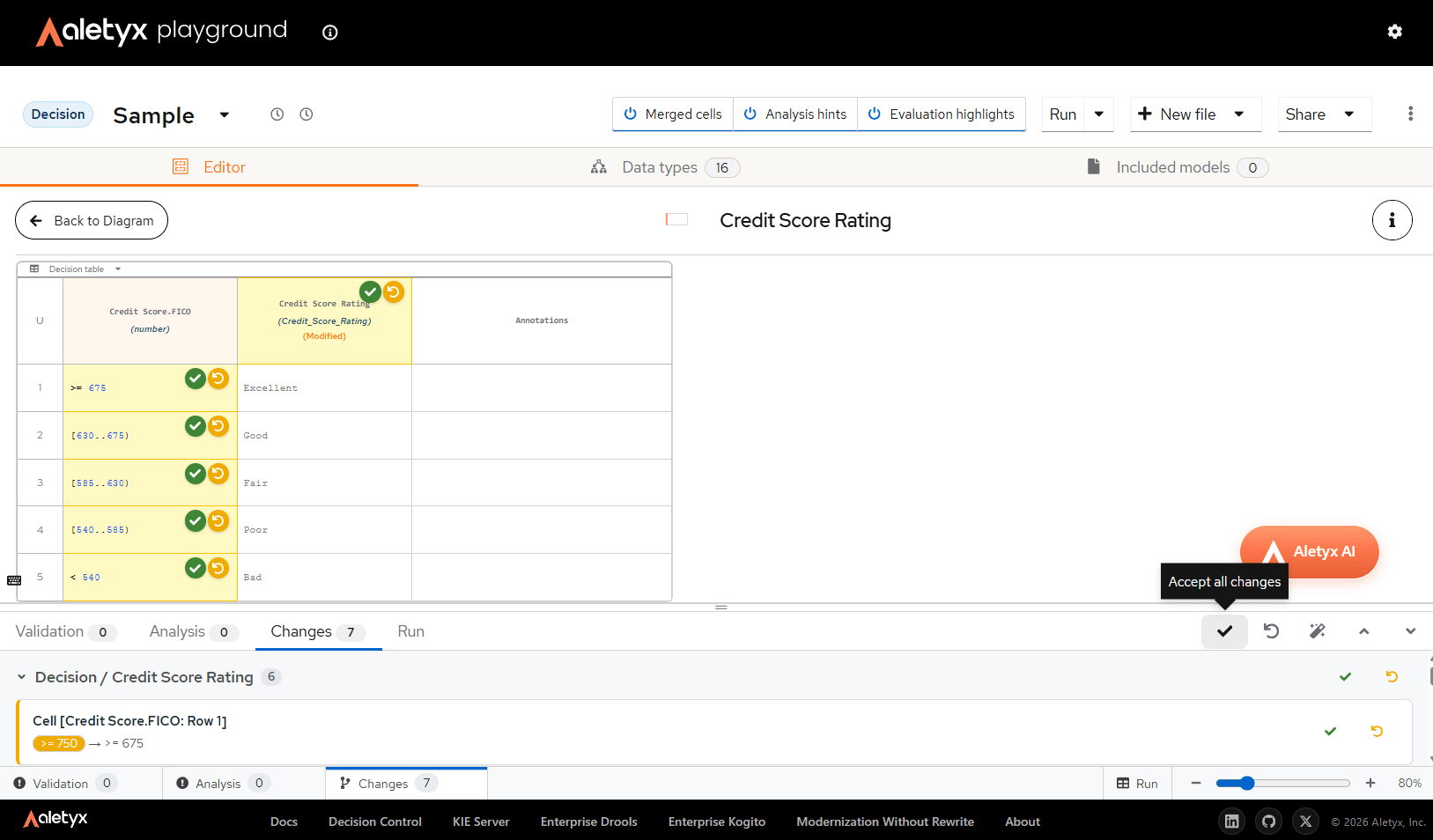Viewport: 1433px width, 840px height.
Task: Open the Run panel tab
Action: 410,631
